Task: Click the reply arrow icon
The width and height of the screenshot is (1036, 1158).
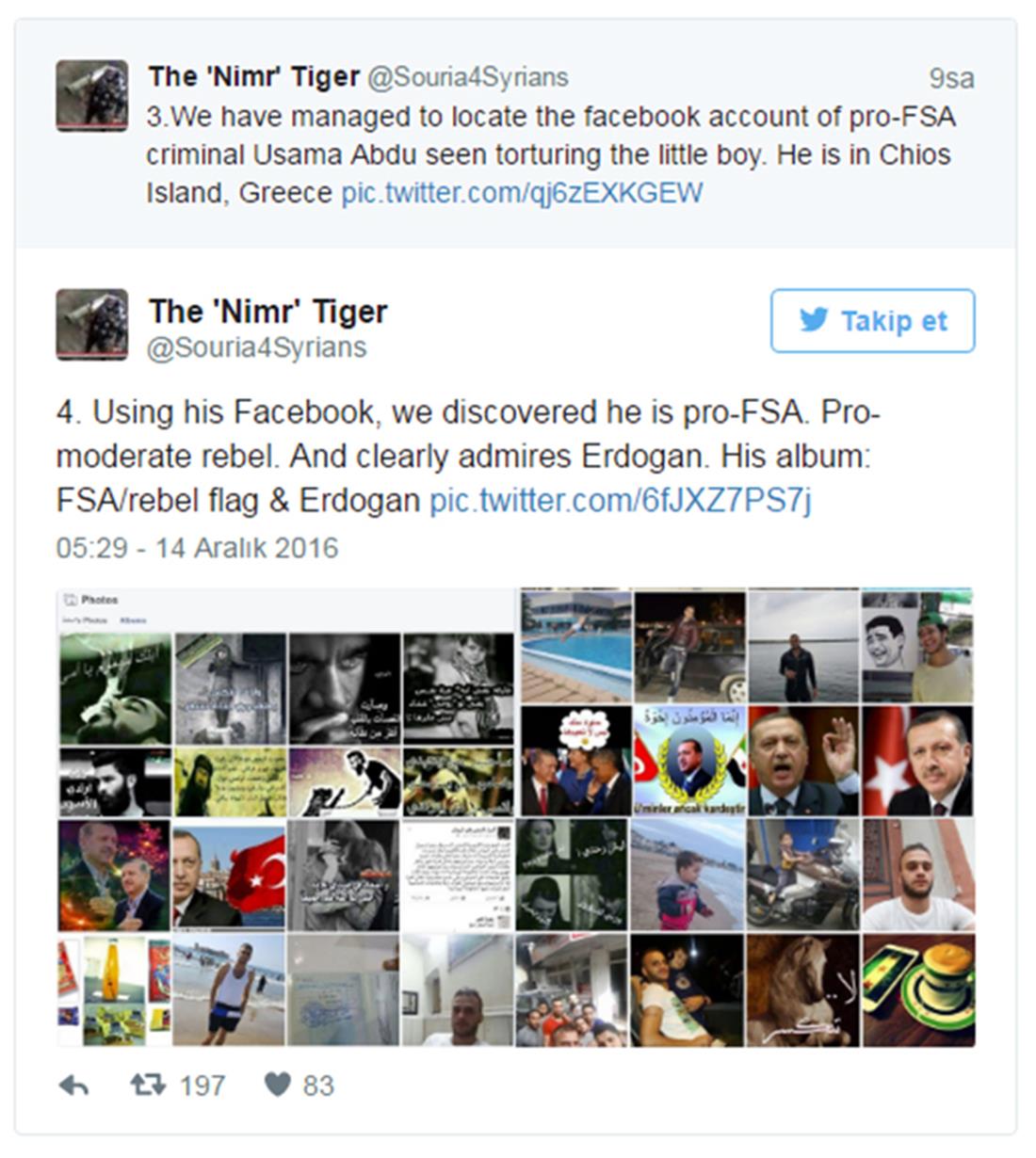Action: (x=73, y=1086)
